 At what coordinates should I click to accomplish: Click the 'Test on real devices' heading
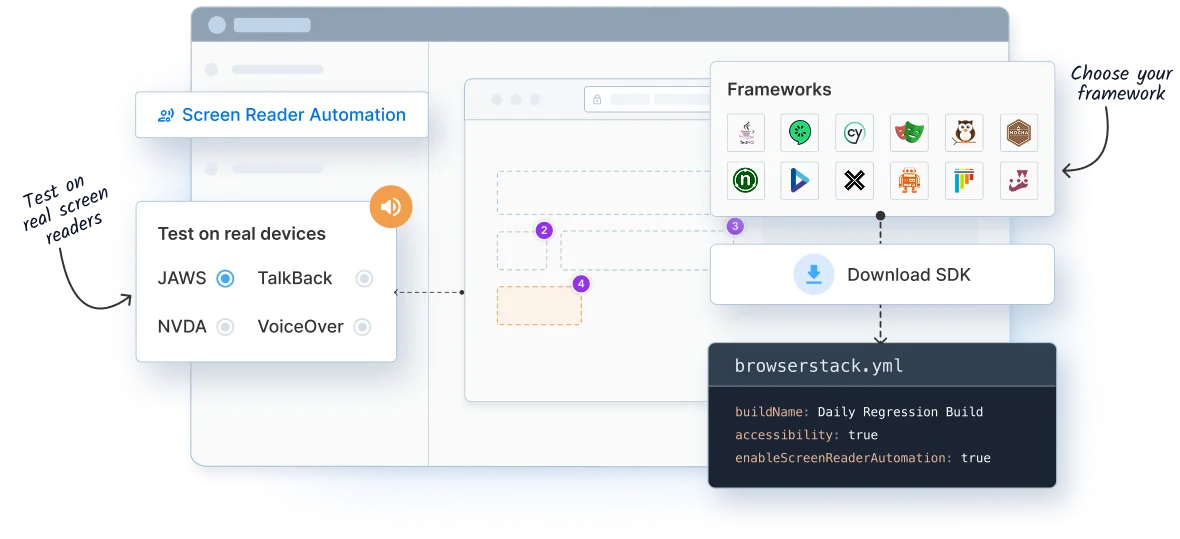pyautogui.click(x=242, y=234)
